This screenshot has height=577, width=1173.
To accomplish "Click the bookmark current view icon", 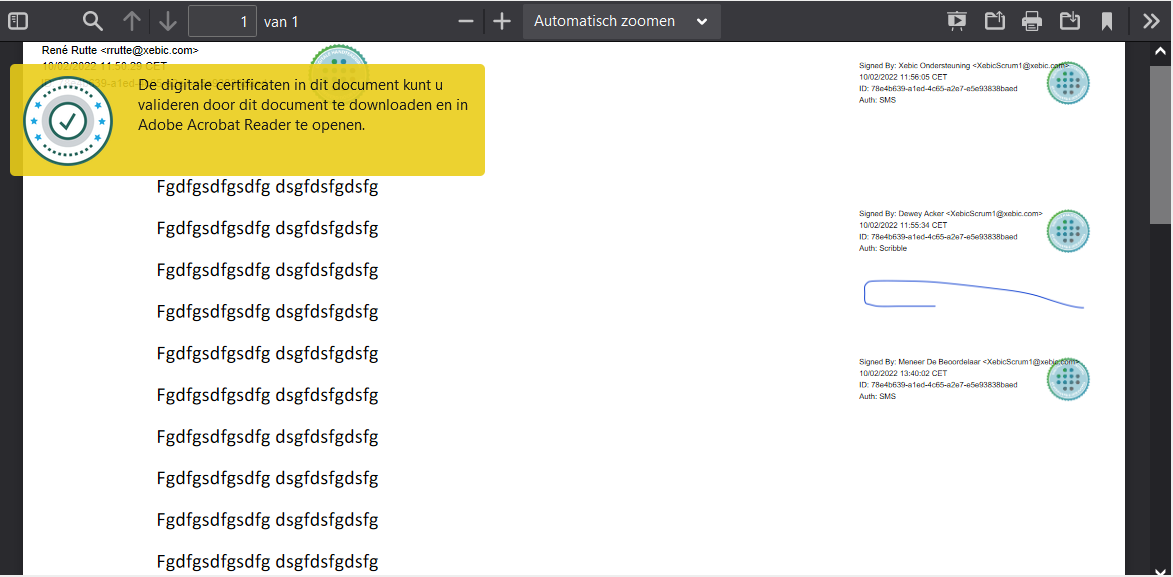I will [x=1106, y=21].
